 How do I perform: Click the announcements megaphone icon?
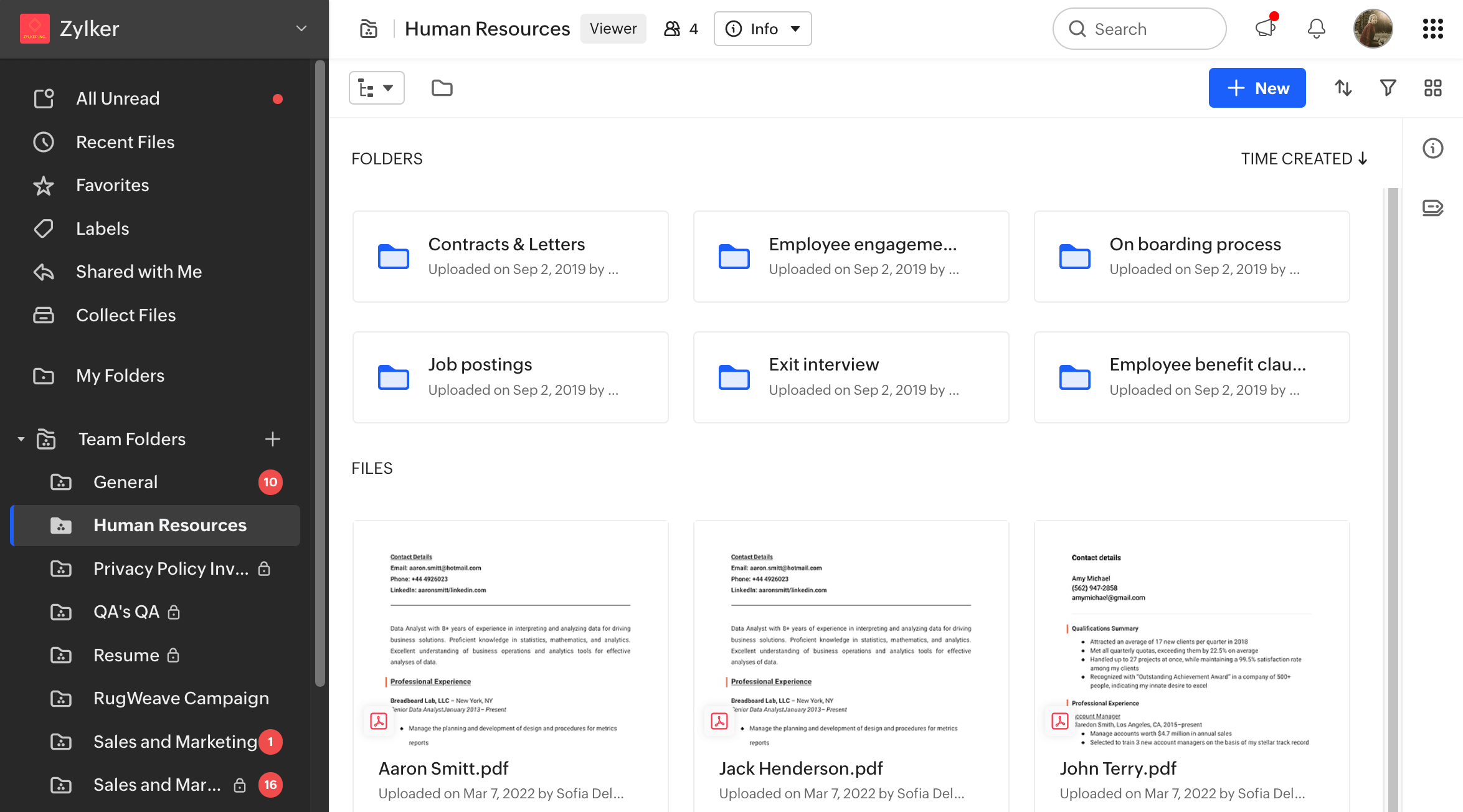(1265, 29)
